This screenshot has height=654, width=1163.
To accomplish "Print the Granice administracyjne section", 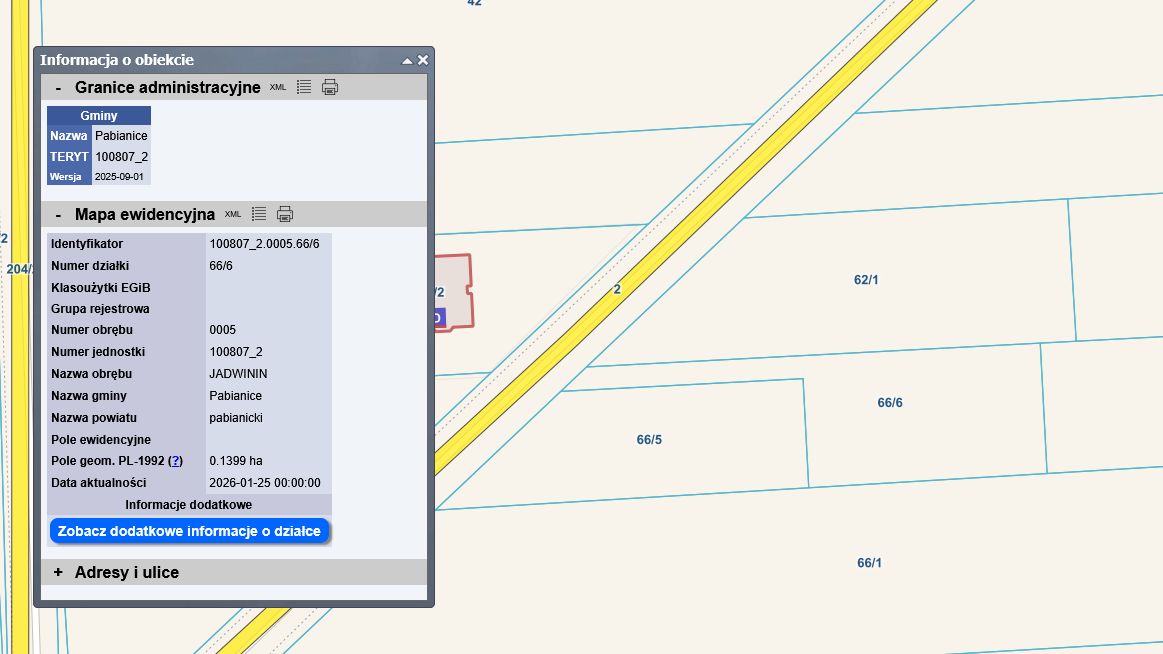I will [x=330, y=87].
